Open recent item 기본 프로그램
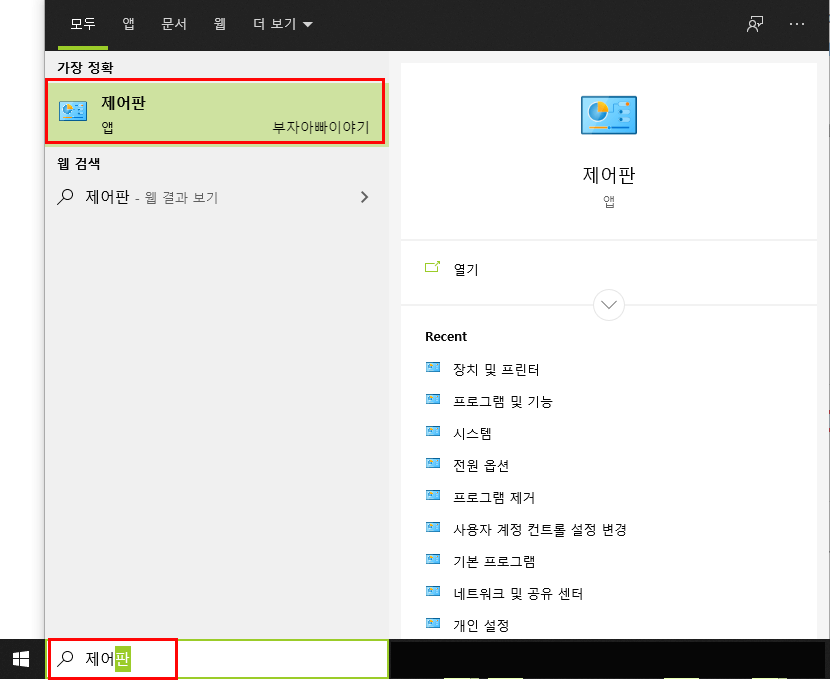 point(494,561)
